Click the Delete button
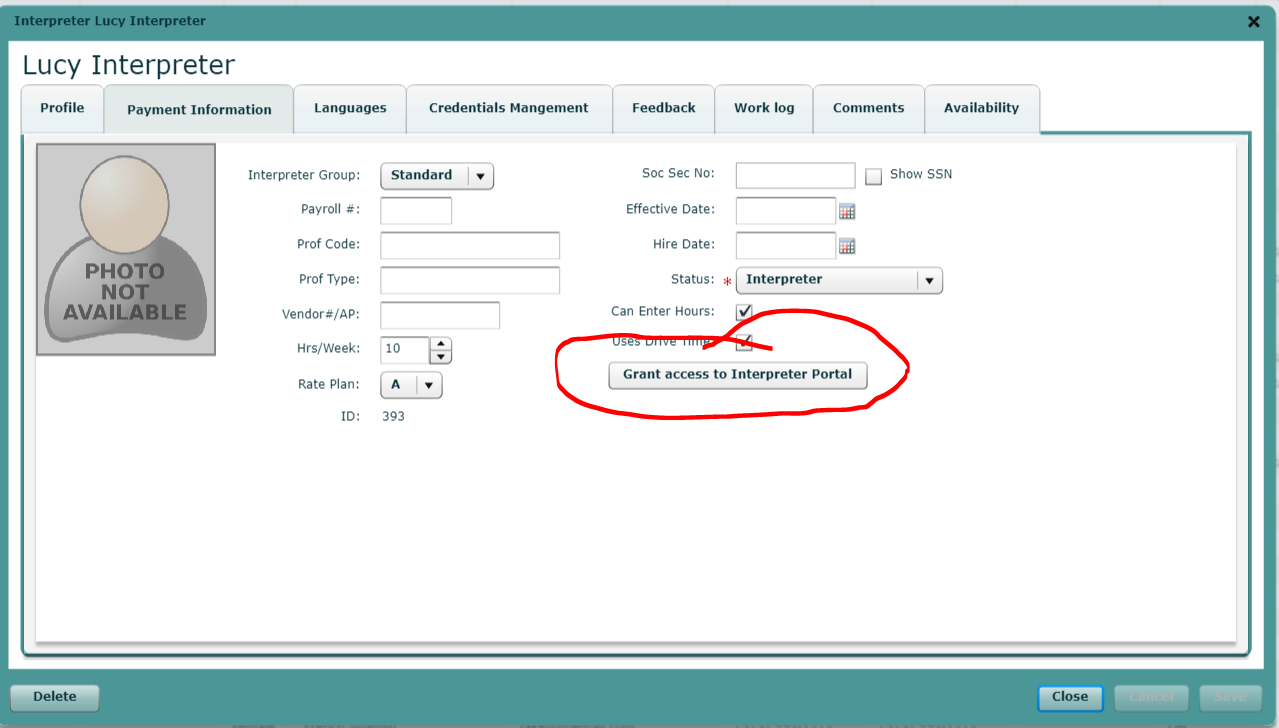The image size is (1279, 728). tap(55, 697)
